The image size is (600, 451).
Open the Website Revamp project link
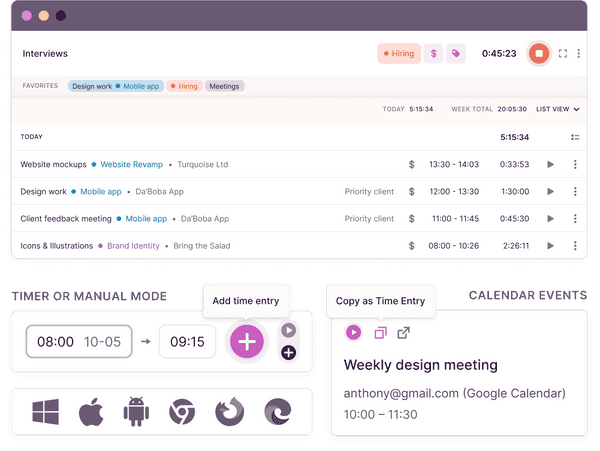click(132, 164)
